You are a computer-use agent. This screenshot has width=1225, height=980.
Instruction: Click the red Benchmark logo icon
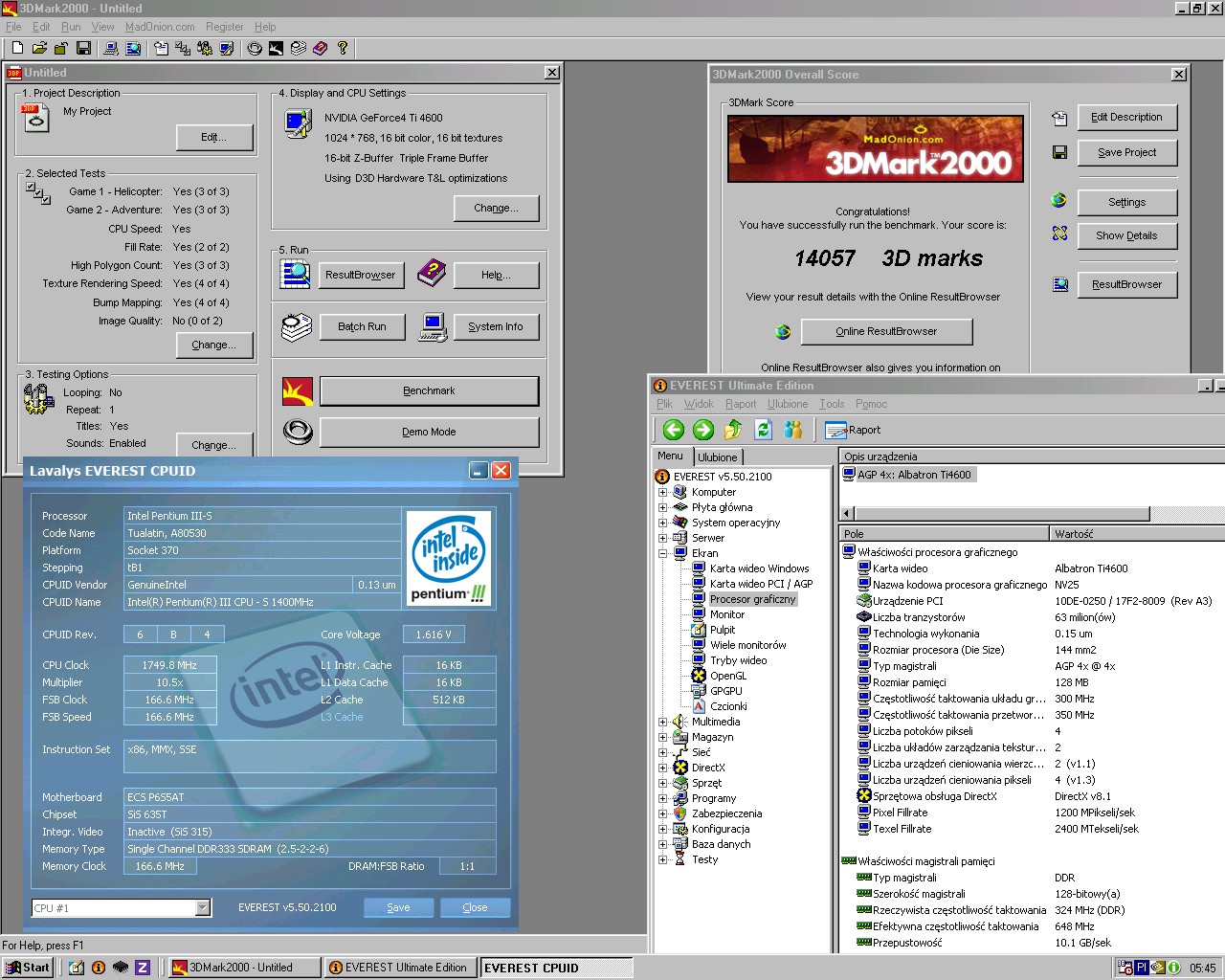[x=298, y=390]
